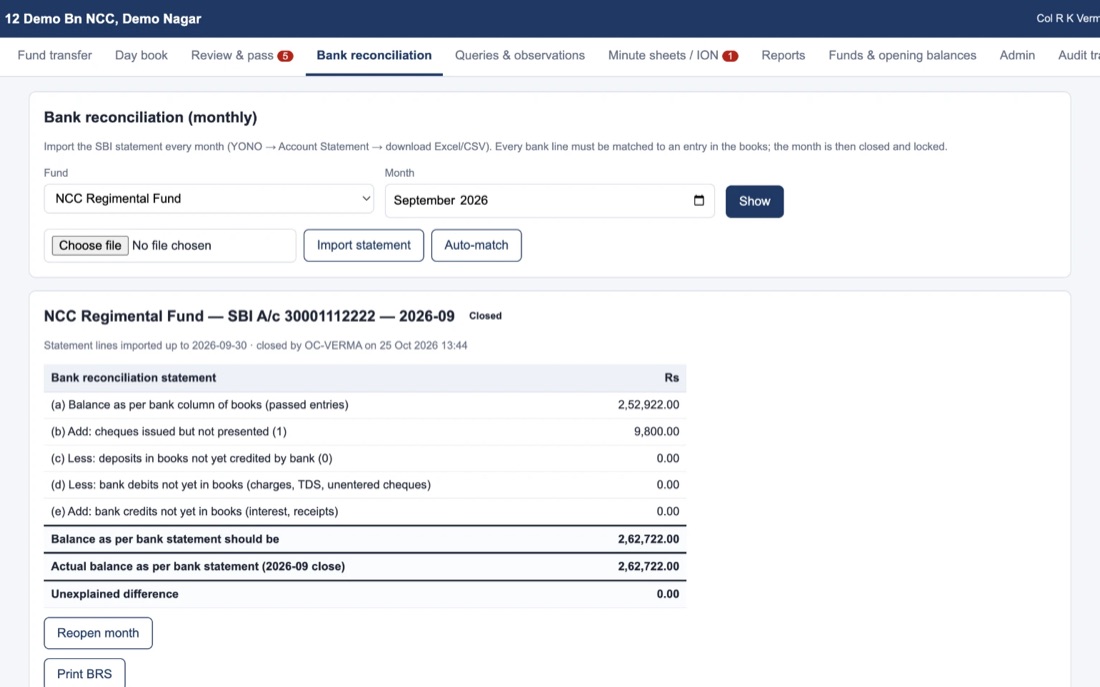Open Funds & opening balances tab
The width and height of the screenshot is (1100, 687).
pyautogui.click(x=902, y=55)
